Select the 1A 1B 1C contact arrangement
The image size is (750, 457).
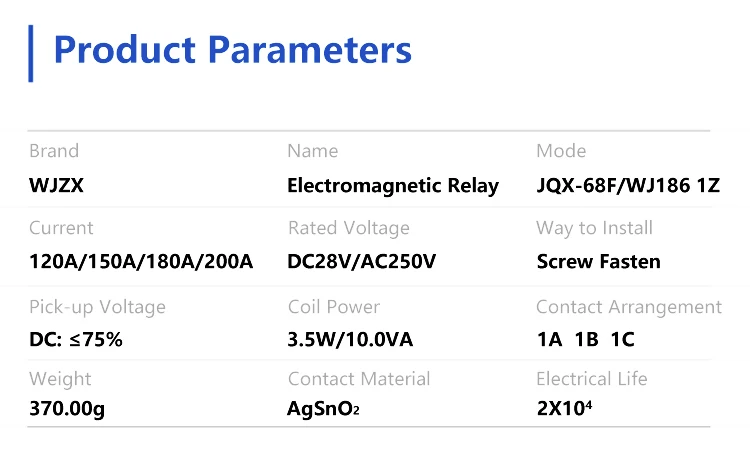point(585,340)
